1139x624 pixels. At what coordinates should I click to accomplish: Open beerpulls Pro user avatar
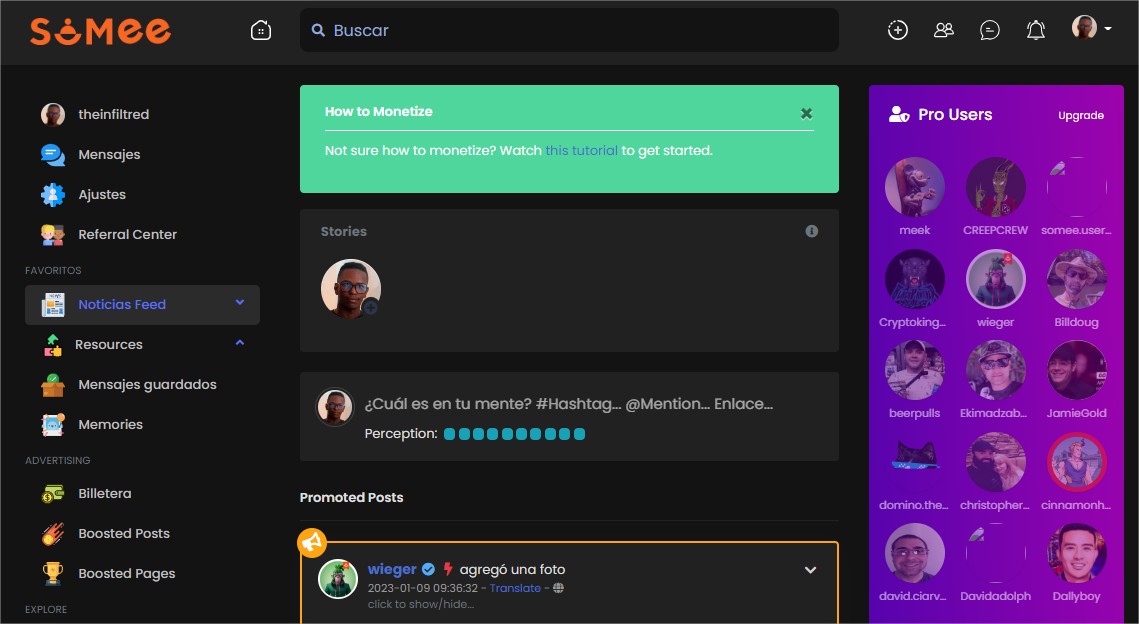[915, 370]
